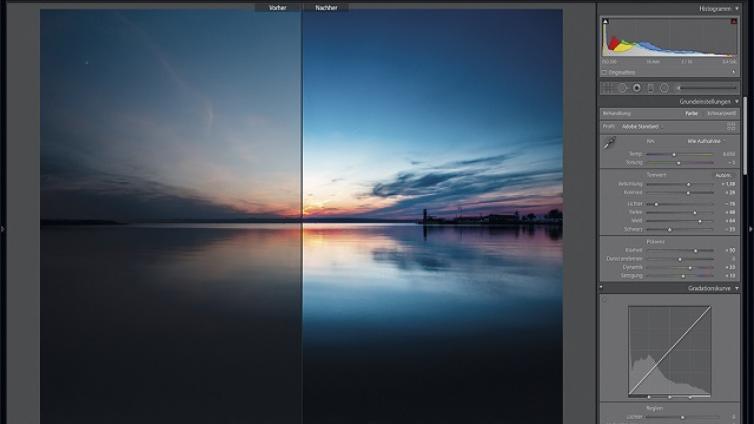
Task: Click the Dynamik slider handle
Action: 690,268
